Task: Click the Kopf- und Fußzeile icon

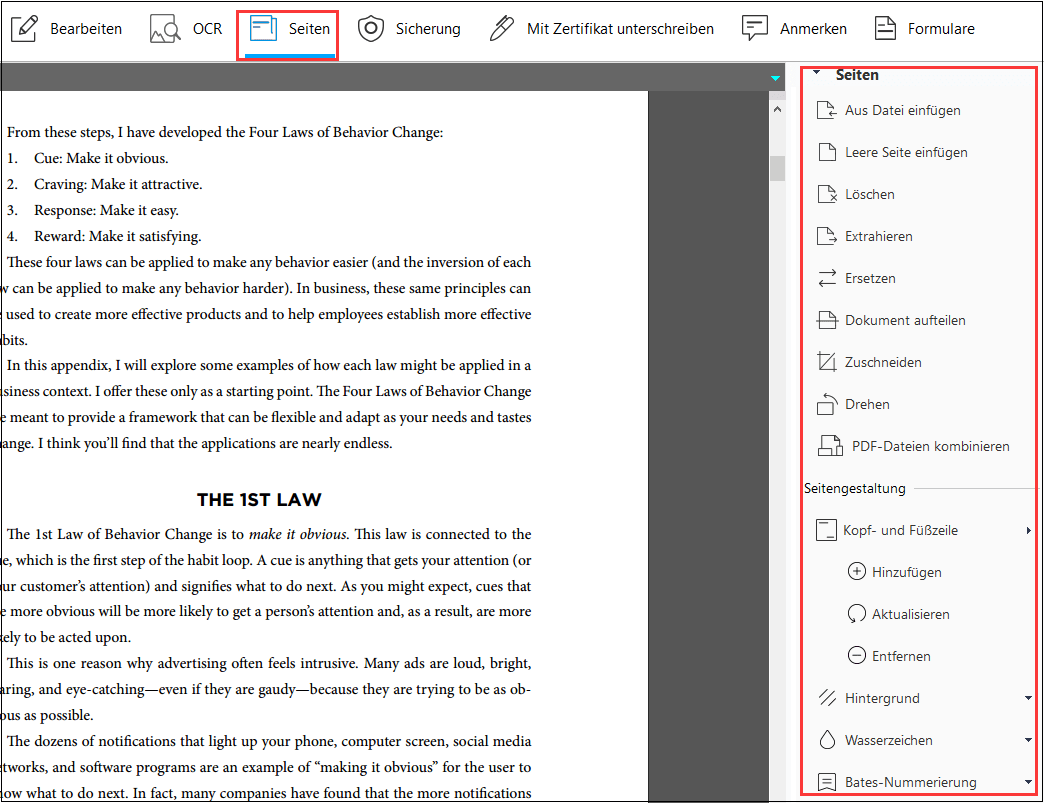Action: (x=826, y=531)
